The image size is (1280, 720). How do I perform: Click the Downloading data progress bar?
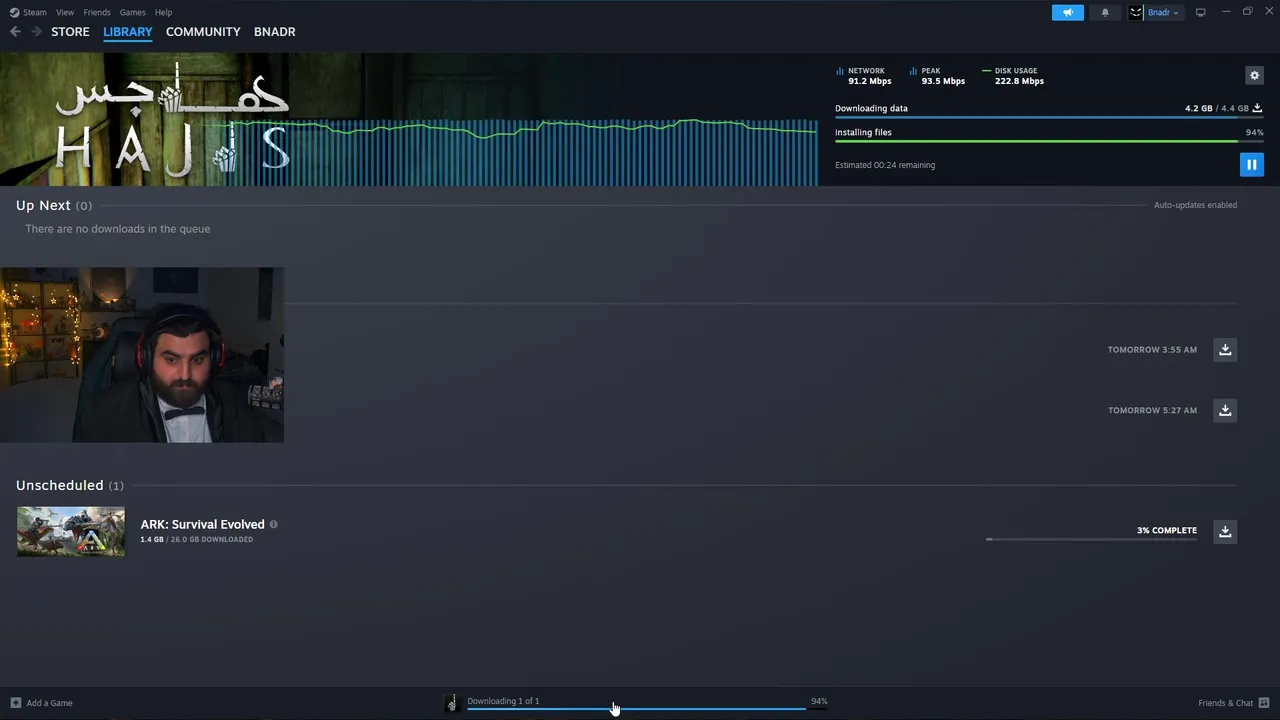[1049, 117]
